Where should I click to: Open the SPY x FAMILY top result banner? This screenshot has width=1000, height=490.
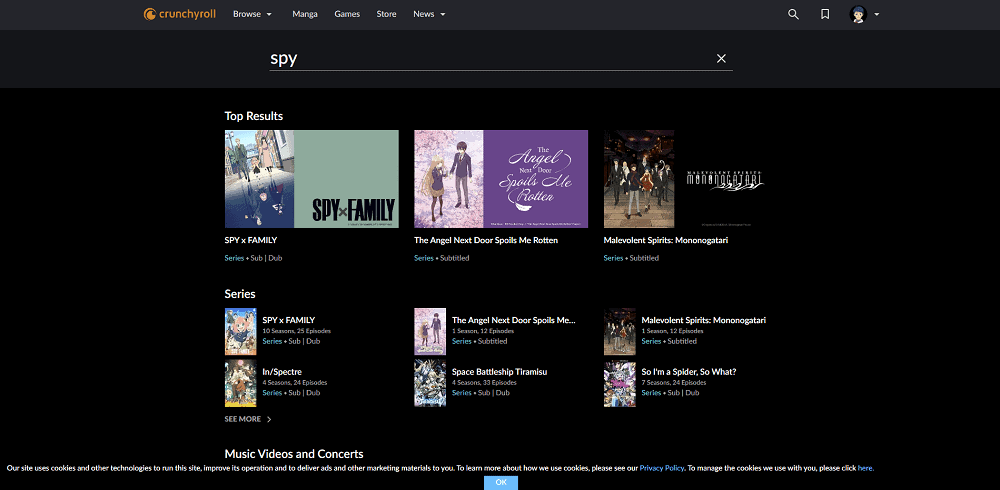[312, 179]
